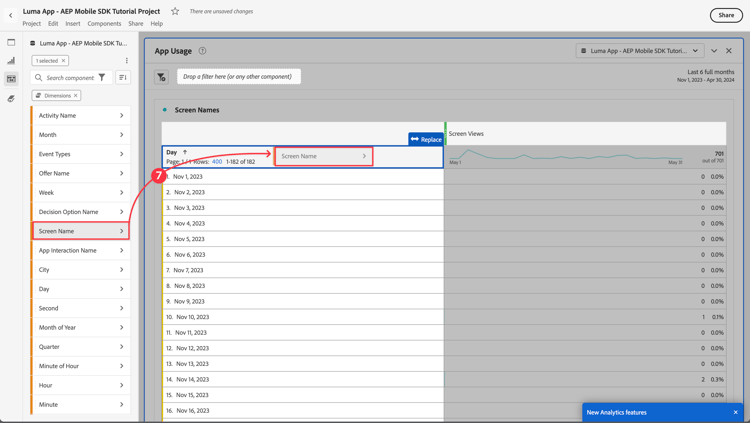Select the Month of Year dimension
750x423 pixels.
click(x=80, y=327)
